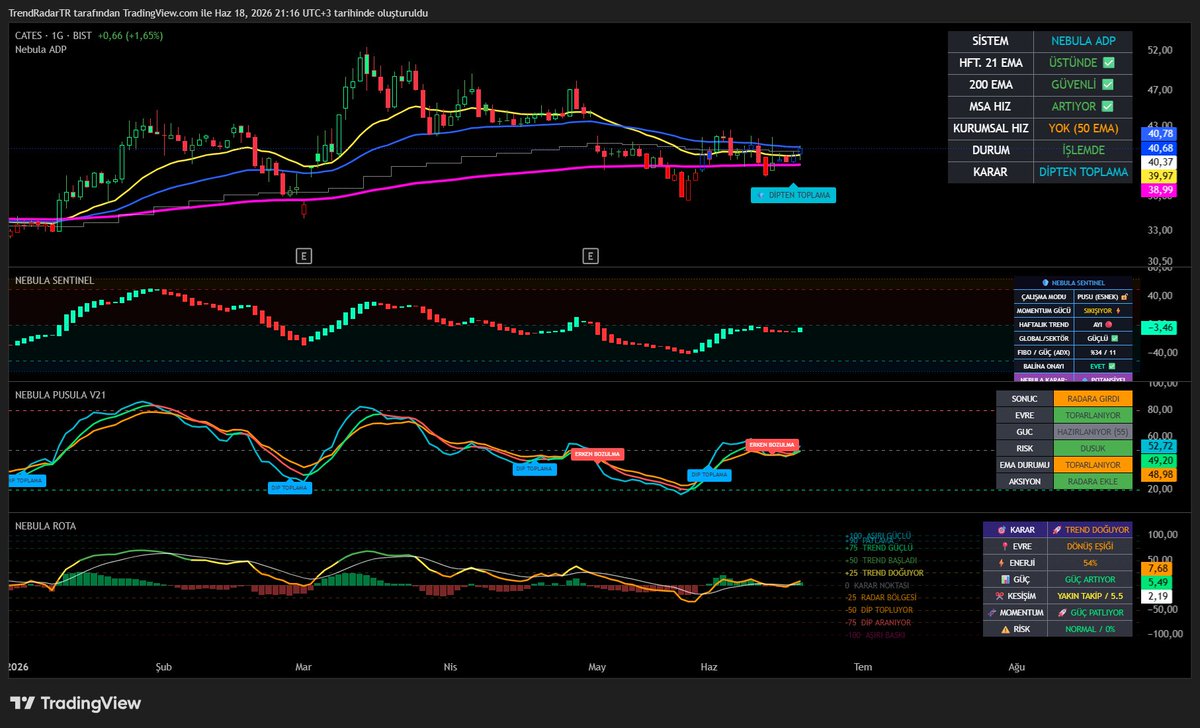1200x728 pixels.
Task: Click the Tem label on time axis
Action: [861, 665]
